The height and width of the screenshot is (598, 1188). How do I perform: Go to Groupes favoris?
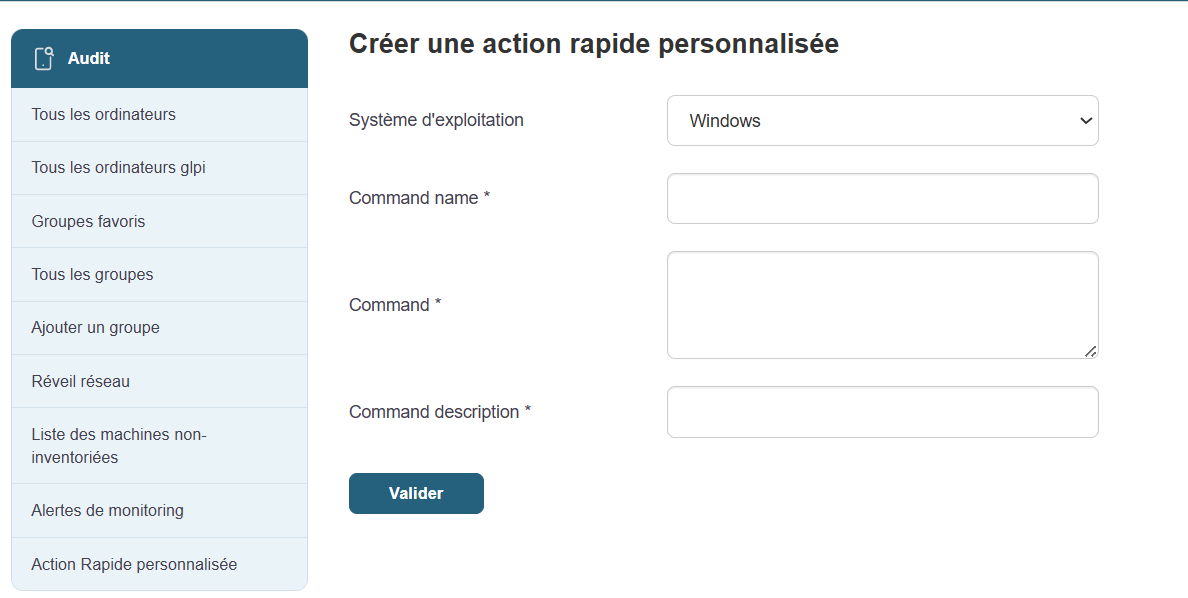pyautogui.click(x=88, y=222)
